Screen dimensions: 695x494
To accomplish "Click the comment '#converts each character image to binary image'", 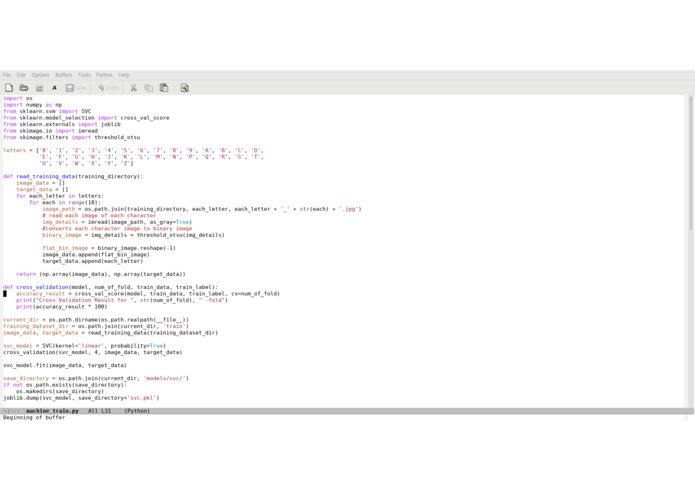I will pos(117,229).
